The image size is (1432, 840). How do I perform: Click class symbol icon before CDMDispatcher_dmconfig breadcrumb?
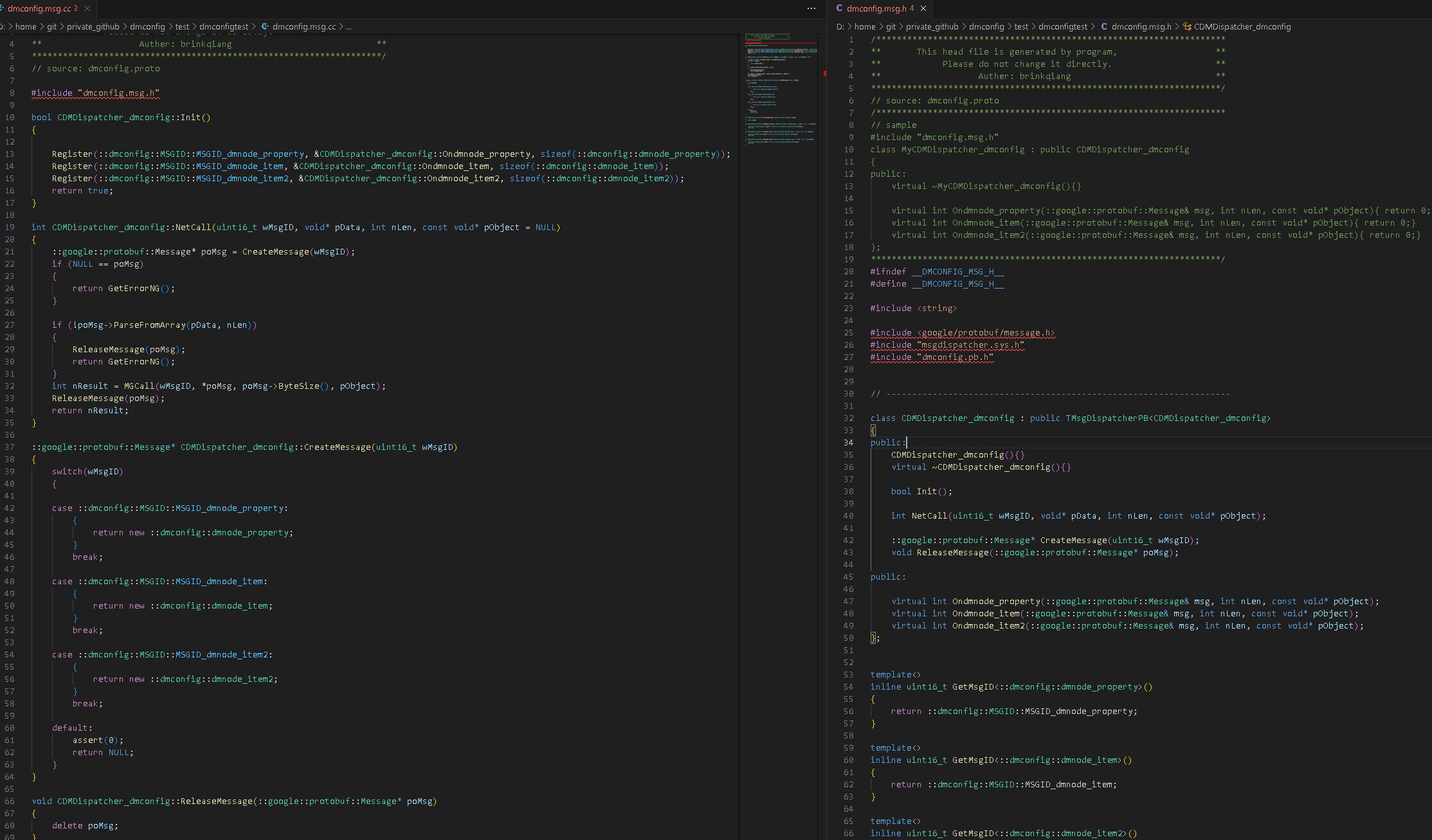tap(1187, 27)
